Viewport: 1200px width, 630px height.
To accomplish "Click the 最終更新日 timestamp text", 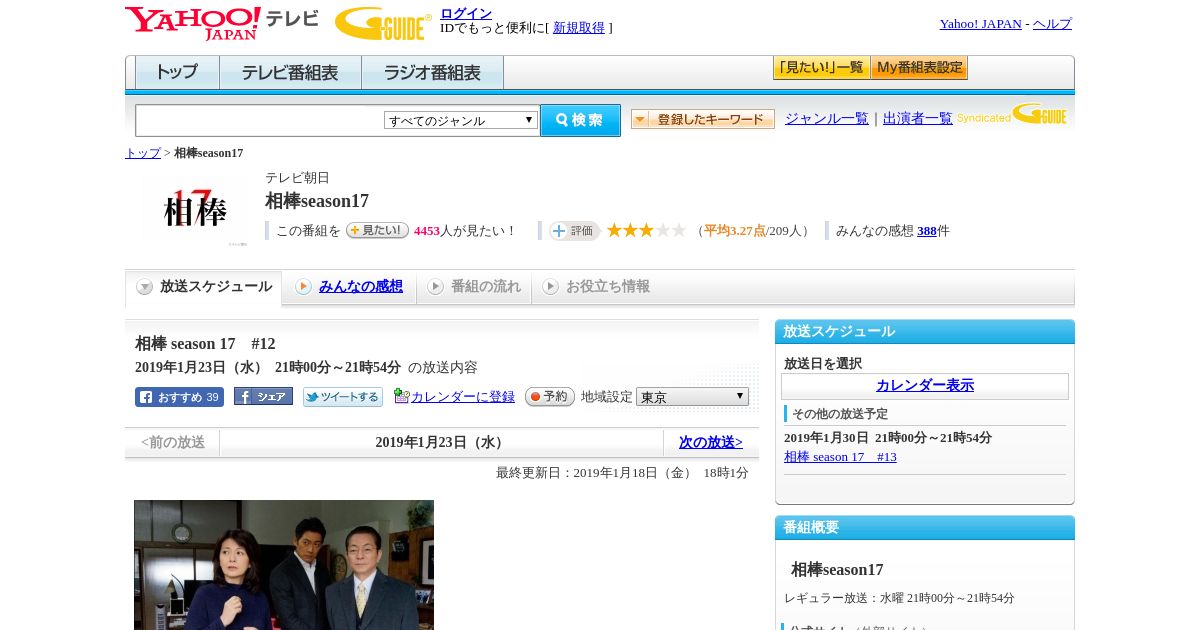I will (622, 473).
